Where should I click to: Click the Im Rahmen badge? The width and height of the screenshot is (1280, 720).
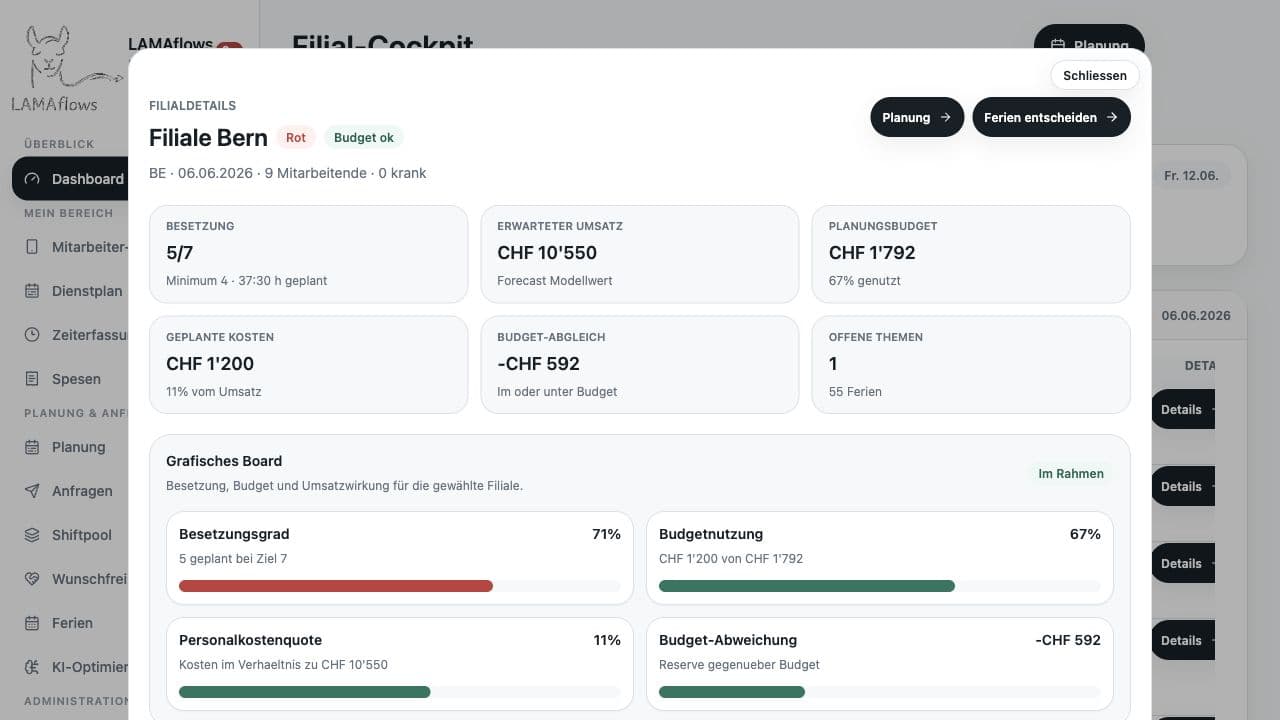1071,474
